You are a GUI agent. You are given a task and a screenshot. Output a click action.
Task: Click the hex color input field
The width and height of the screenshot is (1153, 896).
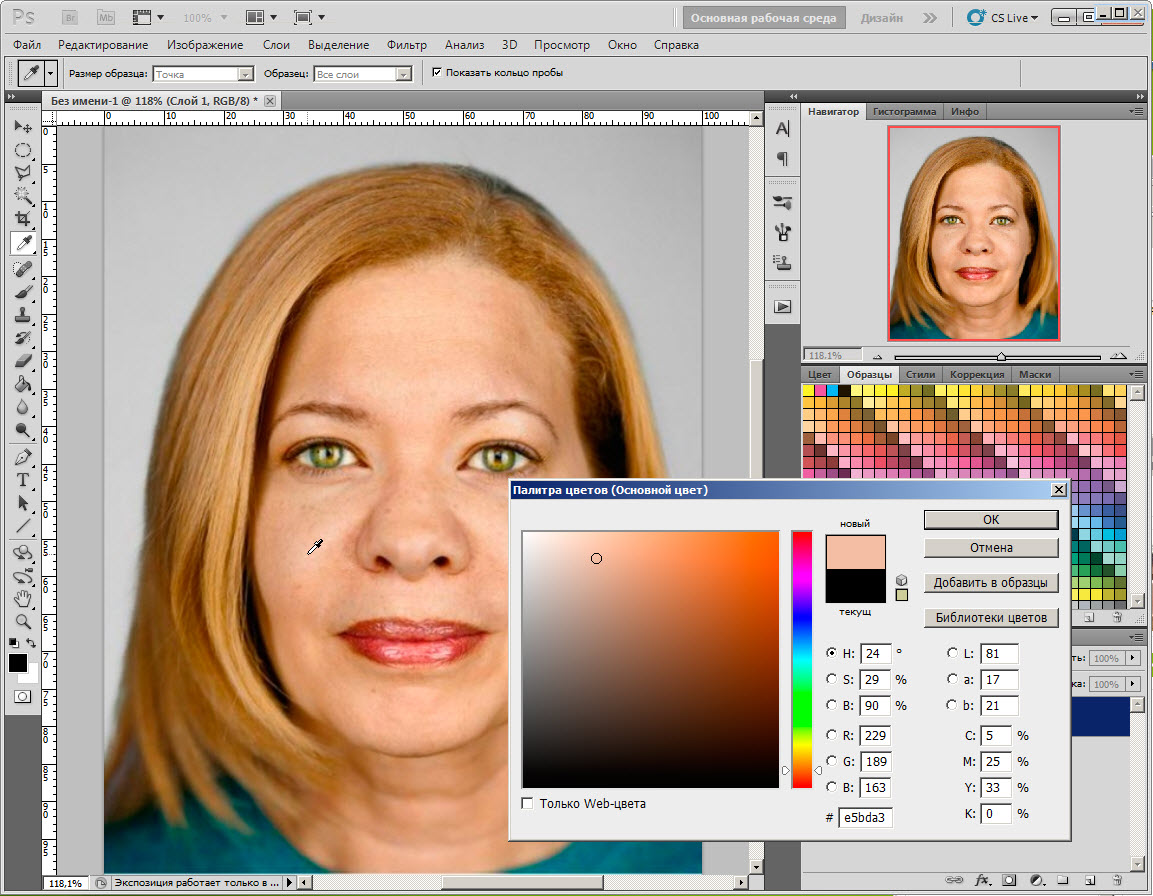(865, 817)
